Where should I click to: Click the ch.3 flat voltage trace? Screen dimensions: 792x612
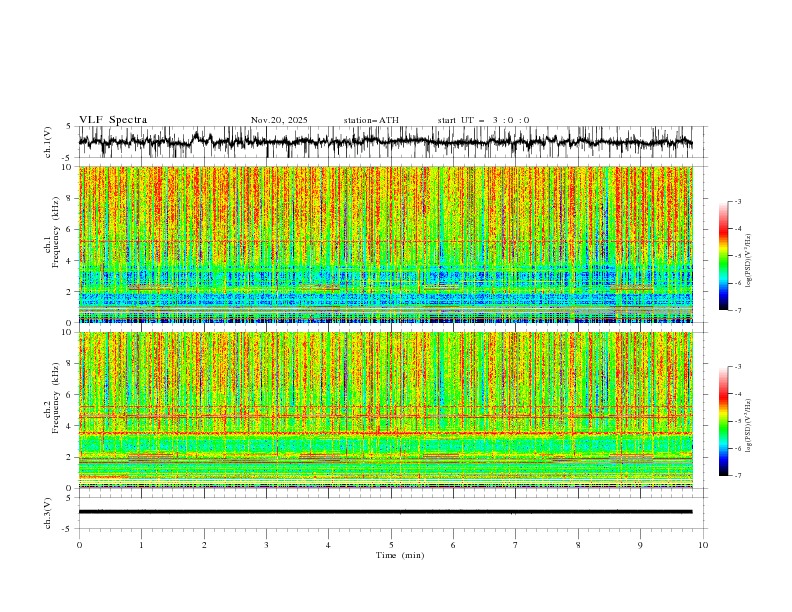(x=386, y=512)
